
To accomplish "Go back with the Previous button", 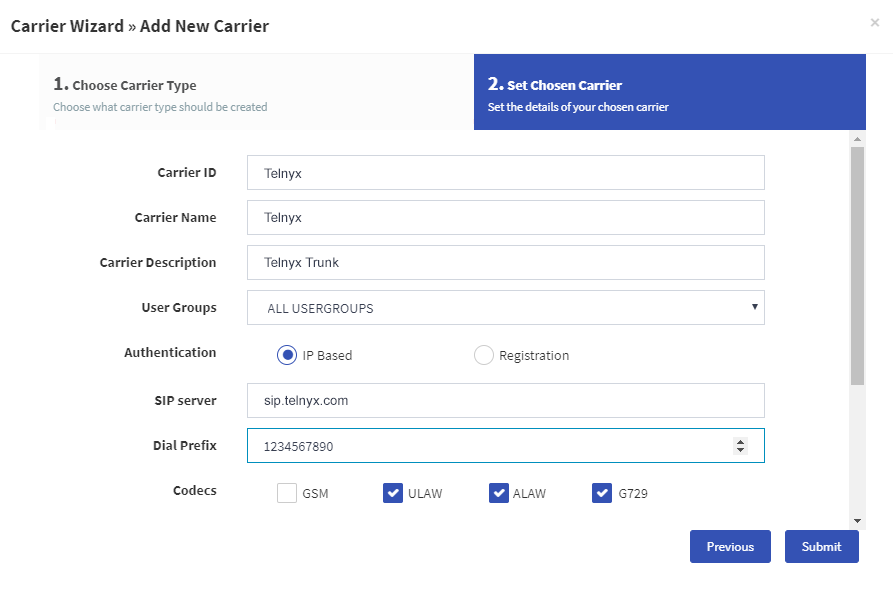I will click(730, 546).
